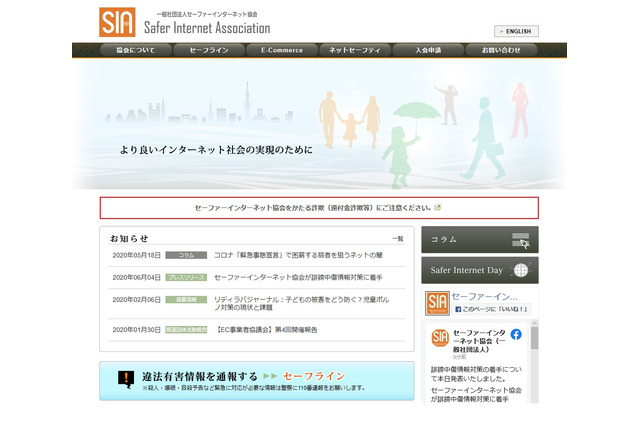Open the 誹謗中傷情報対策に着手 press release news item
640x426 pixels.
tap(298, 277)
